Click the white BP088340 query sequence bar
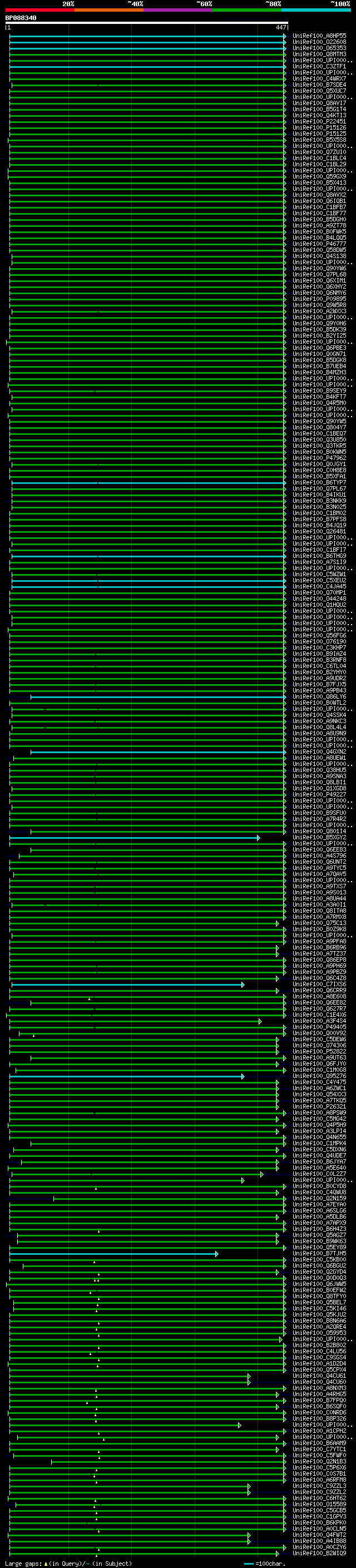 coord(147,23)
